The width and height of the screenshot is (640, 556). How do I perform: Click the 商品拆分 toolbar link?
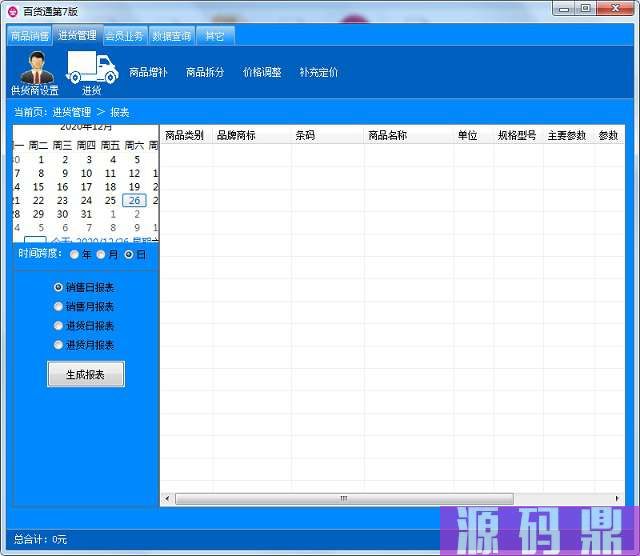click(x=205, y=72)
